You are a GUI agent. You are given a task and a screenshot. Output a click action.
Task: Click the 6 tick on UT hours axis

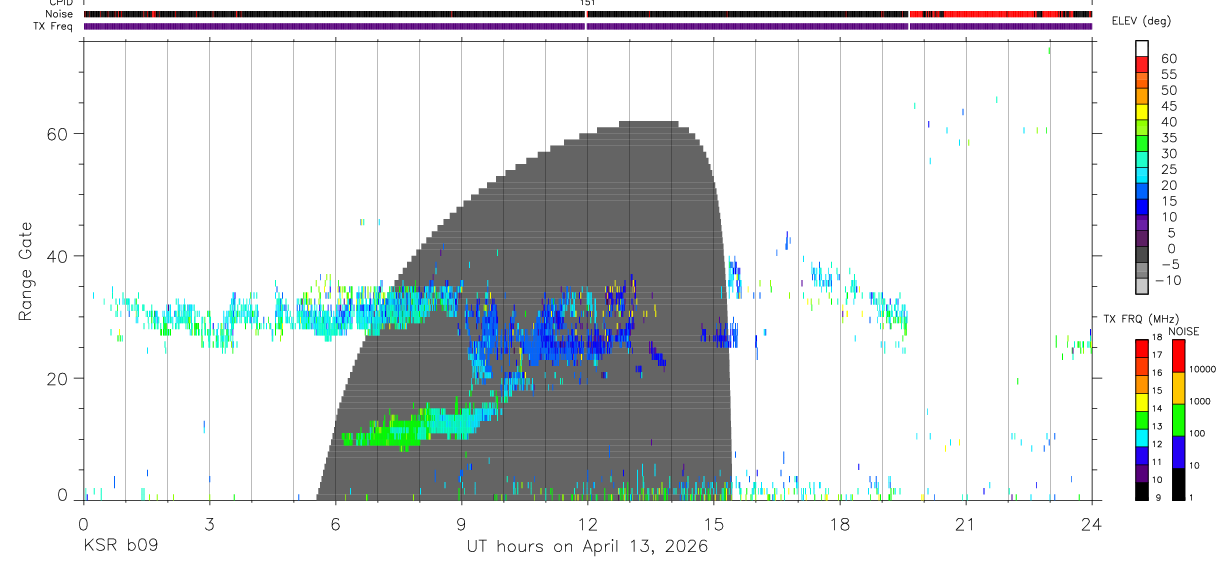tap(336, 523)
